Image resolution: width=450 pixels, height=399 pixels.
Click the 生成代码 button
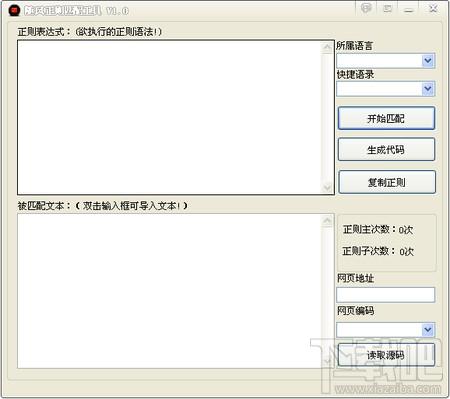click(x=386, y=150)
